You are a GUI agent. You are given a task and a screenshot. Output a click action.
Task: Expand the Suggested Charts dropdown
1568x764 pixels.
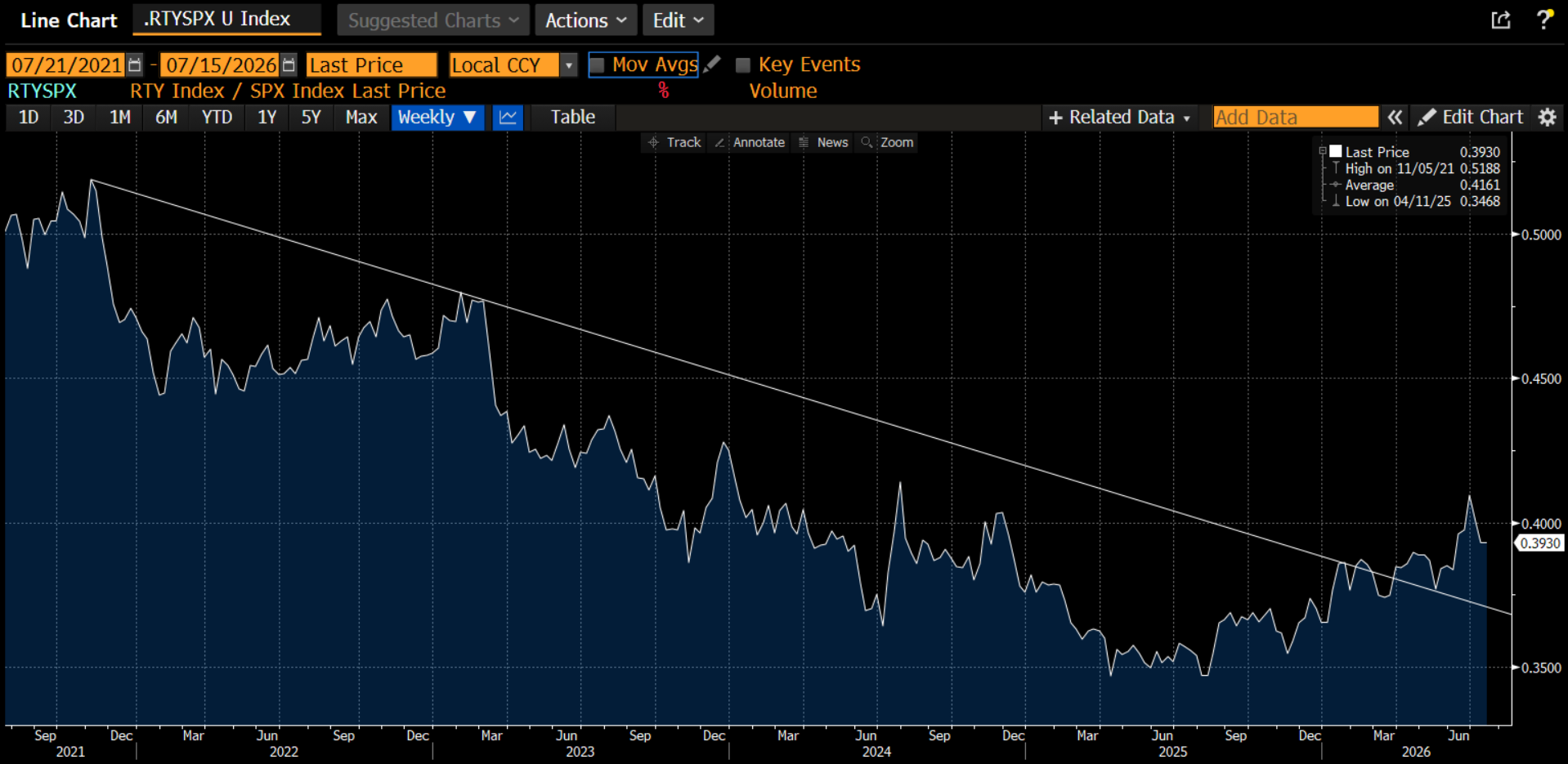coord(433,20)
